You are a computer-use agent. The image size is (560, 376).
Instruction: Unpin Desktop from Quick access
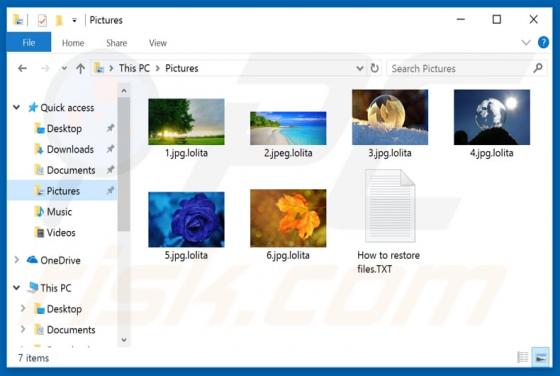[x=110, y=128]
